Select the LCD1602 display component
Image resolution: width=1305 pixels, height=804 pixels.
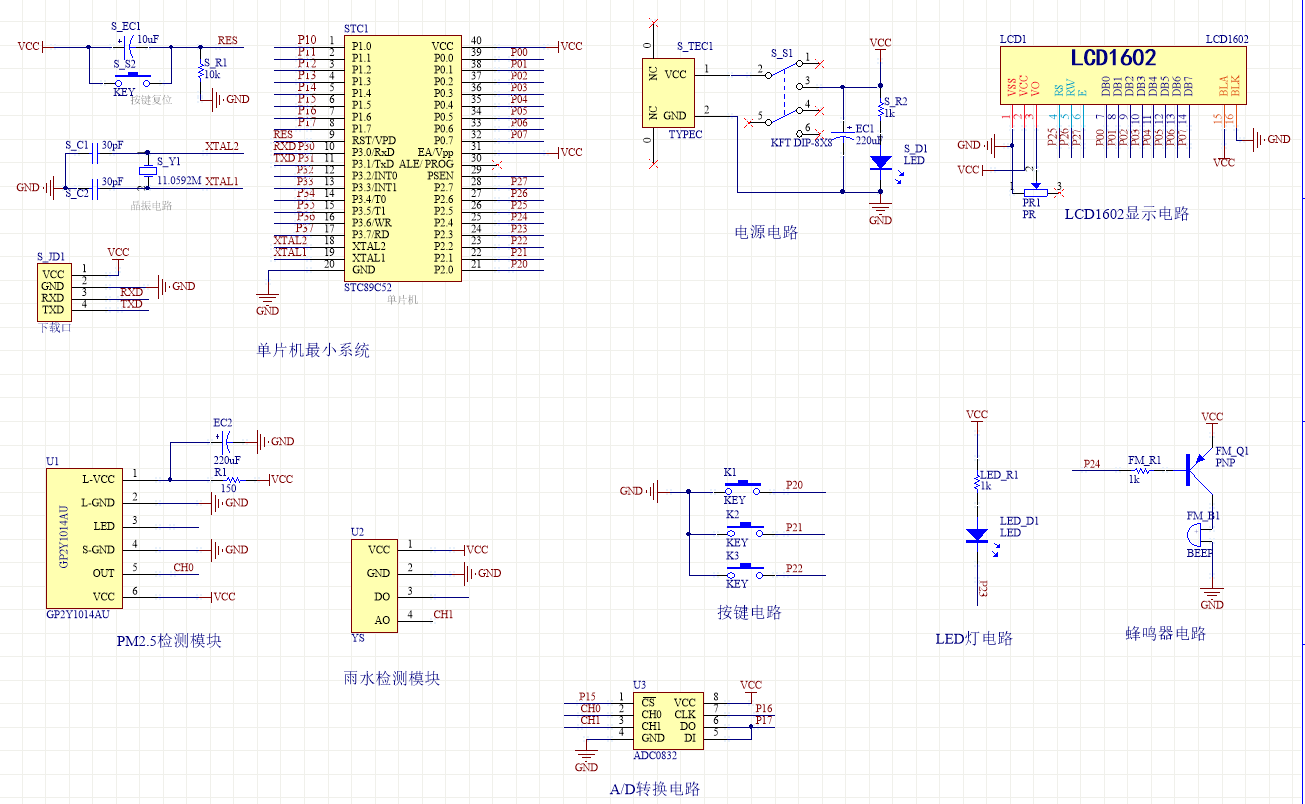point(1123,75)
